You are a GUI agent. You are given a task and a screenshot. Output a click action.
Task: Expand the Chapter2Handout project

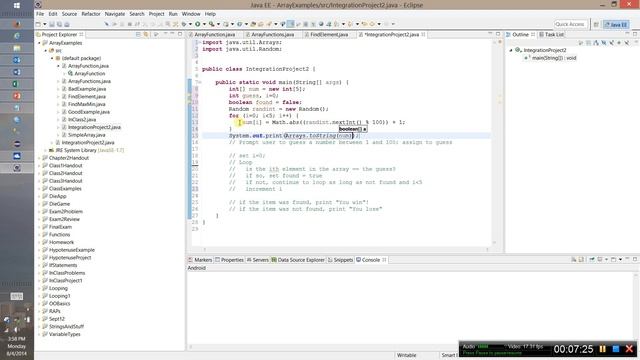click(40, 158)
